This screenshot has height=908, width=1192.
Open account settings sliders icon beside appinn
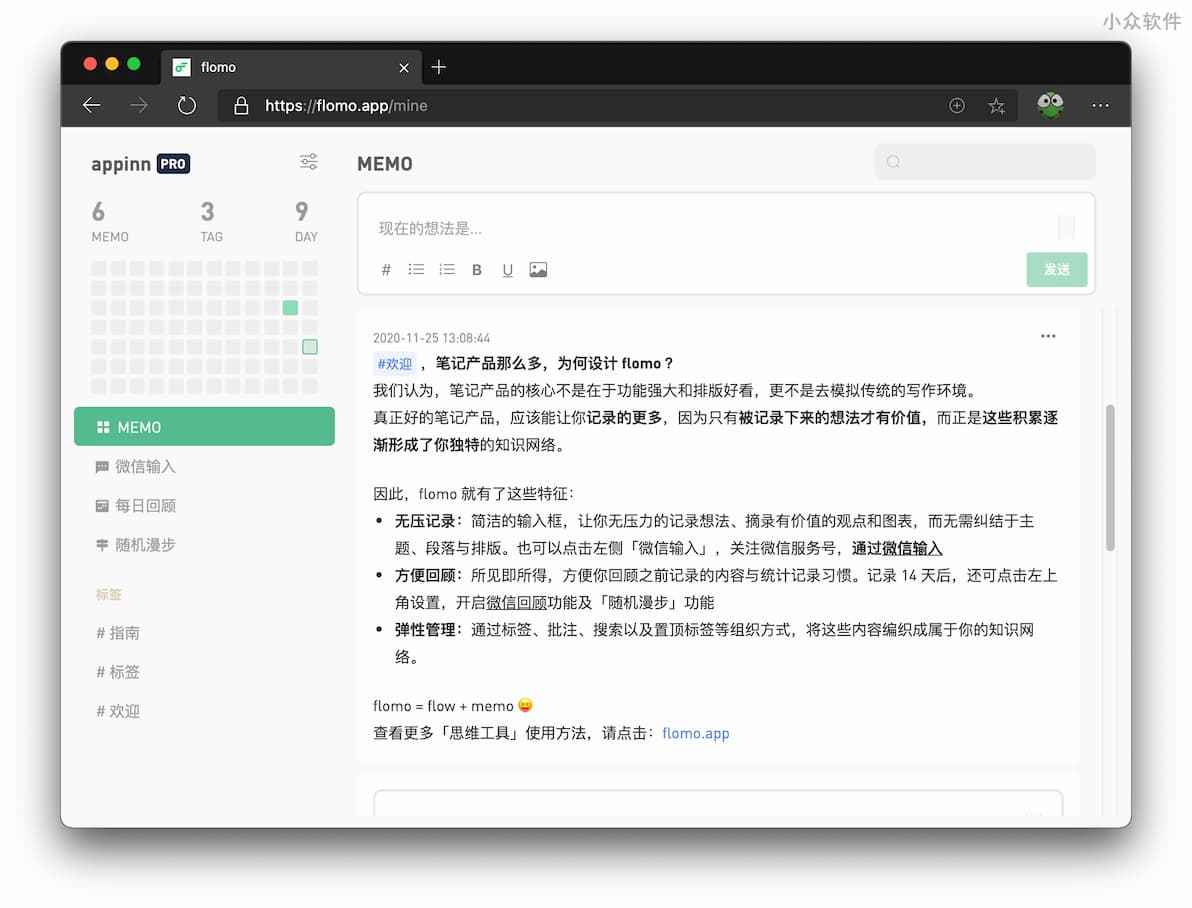pyautogui.click(x=309, y=162)
